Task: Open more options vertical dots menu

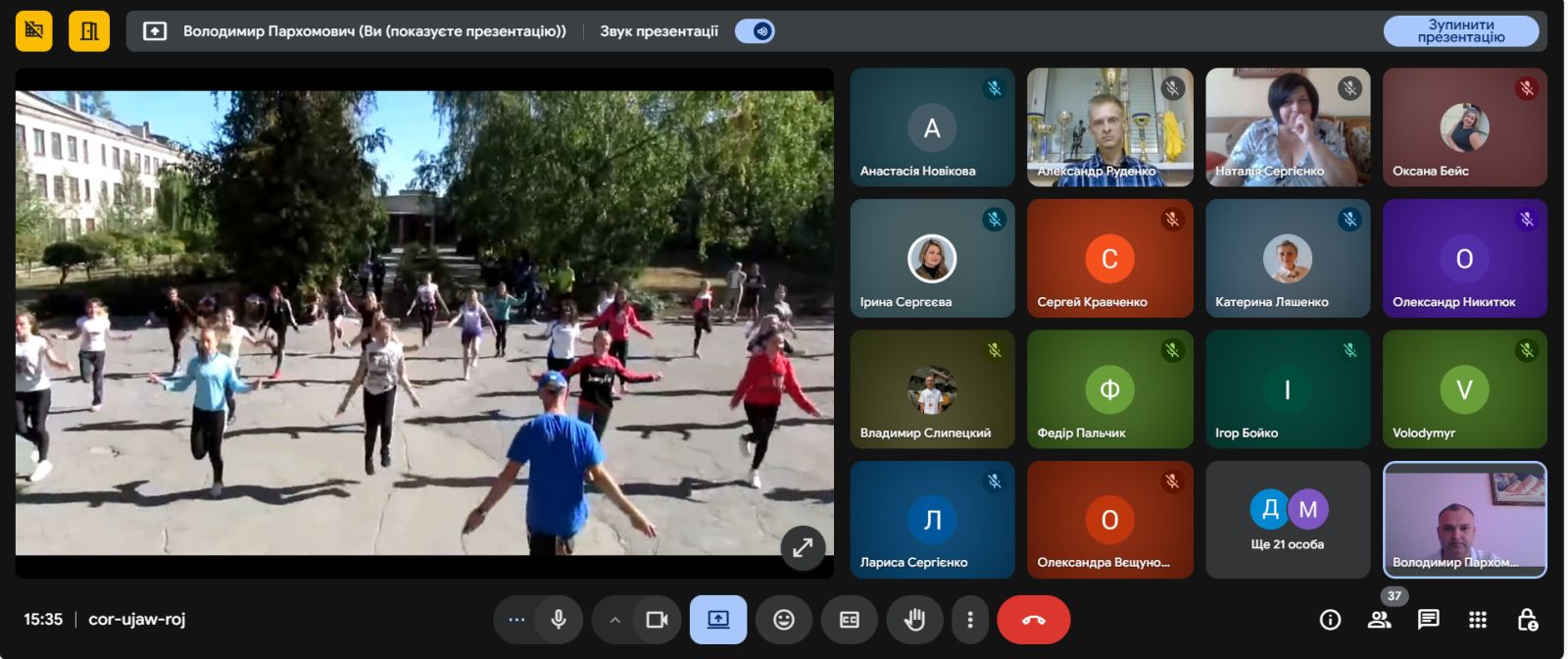Action: point(969,620)
